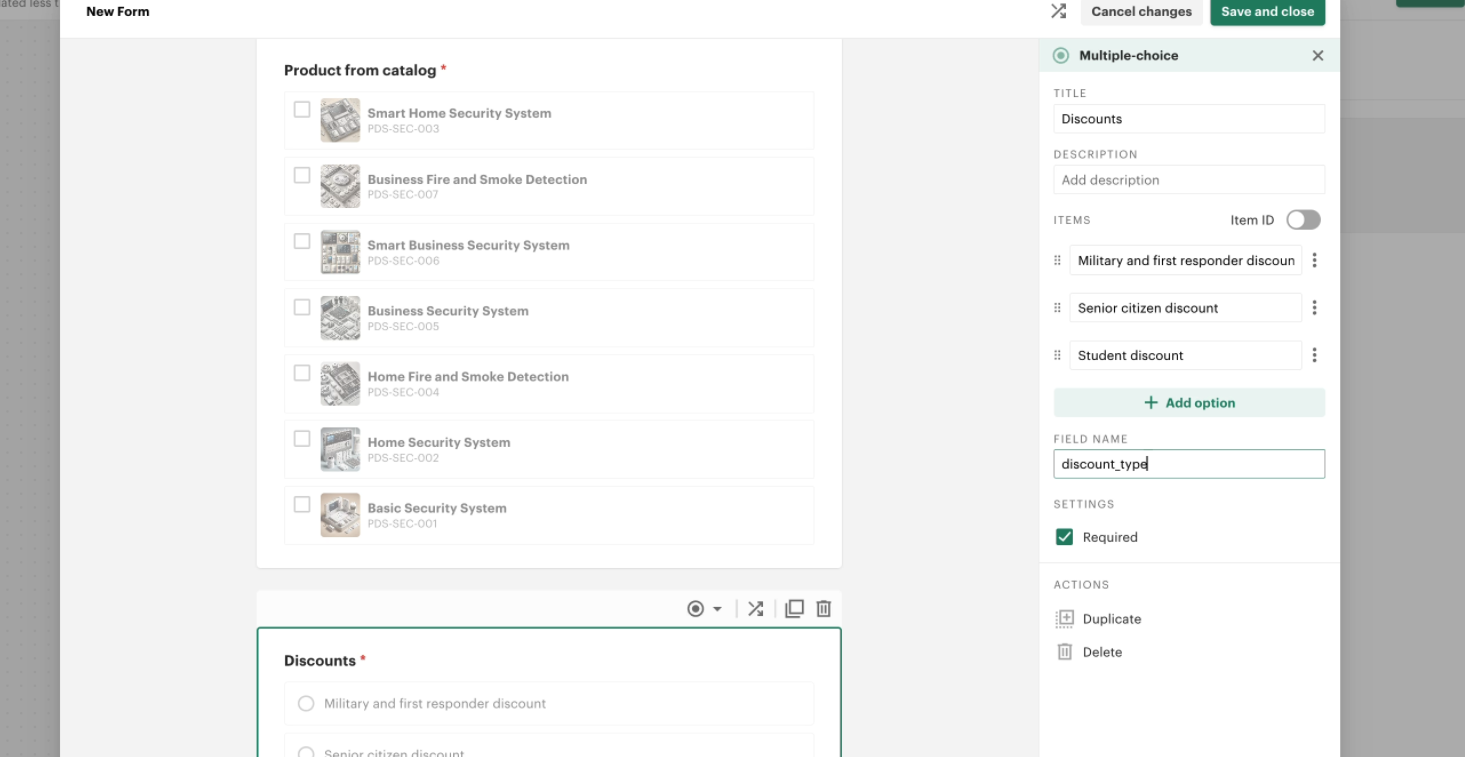
Task: Click the Add description input field
Action: [x=1189, y=180]
